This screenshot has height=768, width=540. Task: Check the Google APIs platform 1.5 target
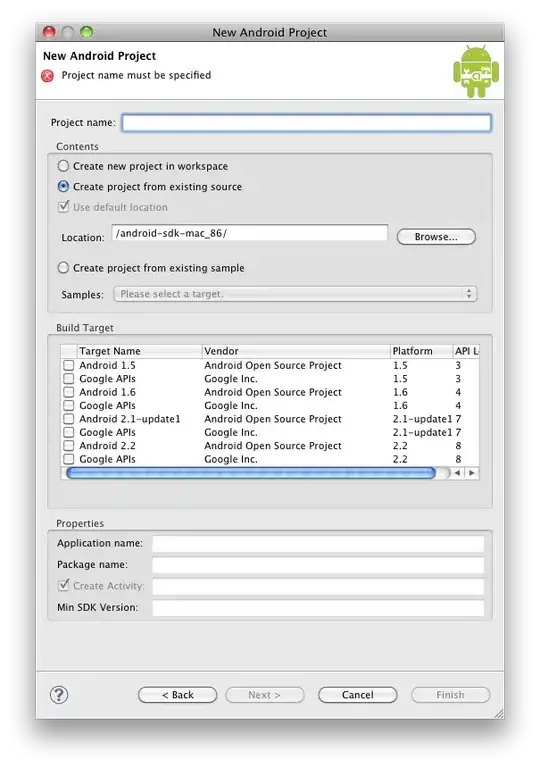coord(69,379)
